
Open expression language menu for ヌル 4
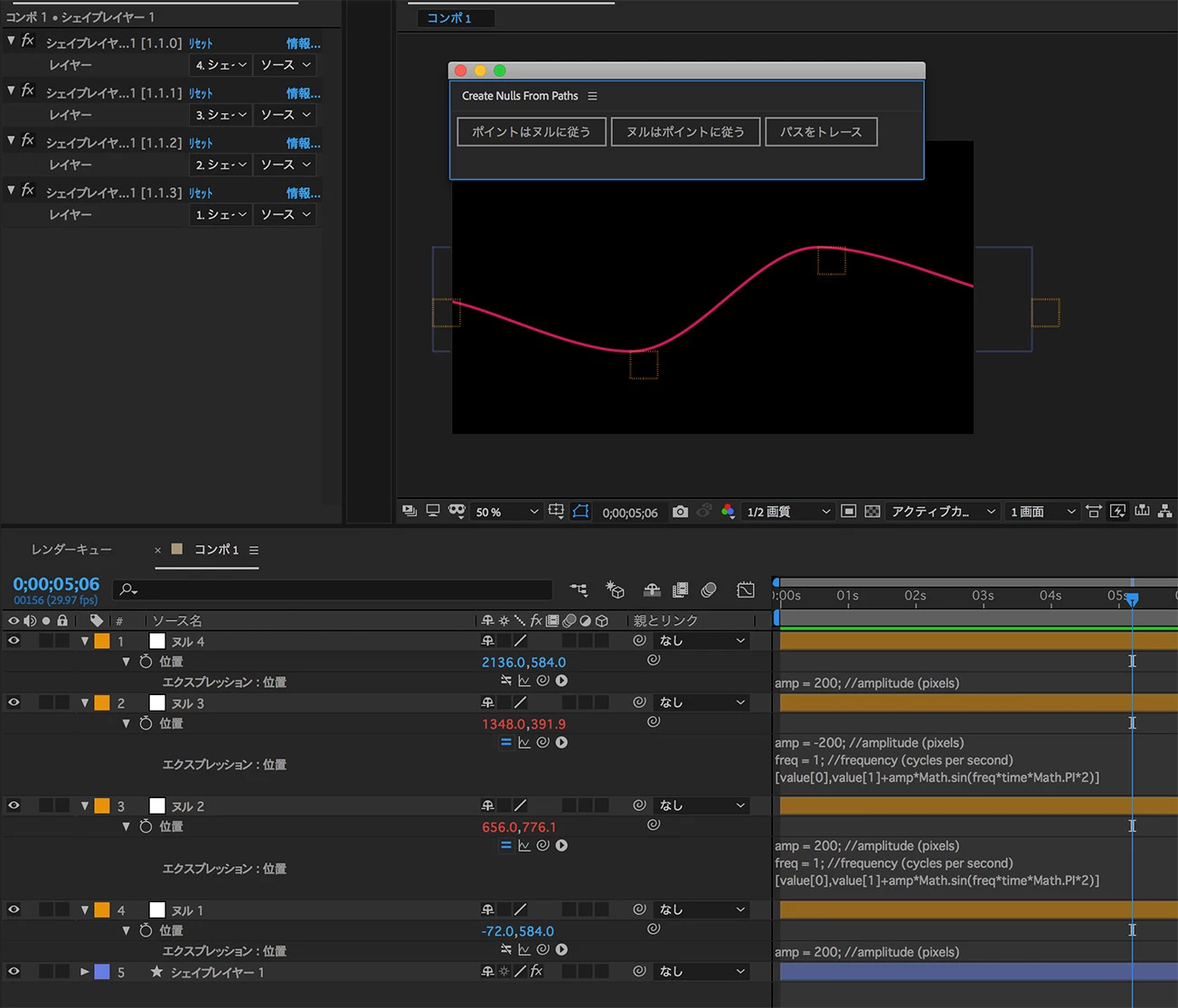pyautogui.click(x=561, y=681)
